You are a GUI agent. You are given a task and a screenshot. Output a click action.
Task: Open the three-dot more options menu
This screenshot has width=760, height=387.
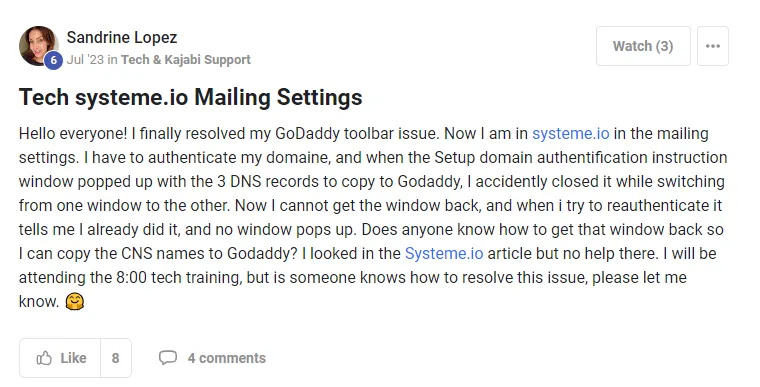[x=712, y=46]
